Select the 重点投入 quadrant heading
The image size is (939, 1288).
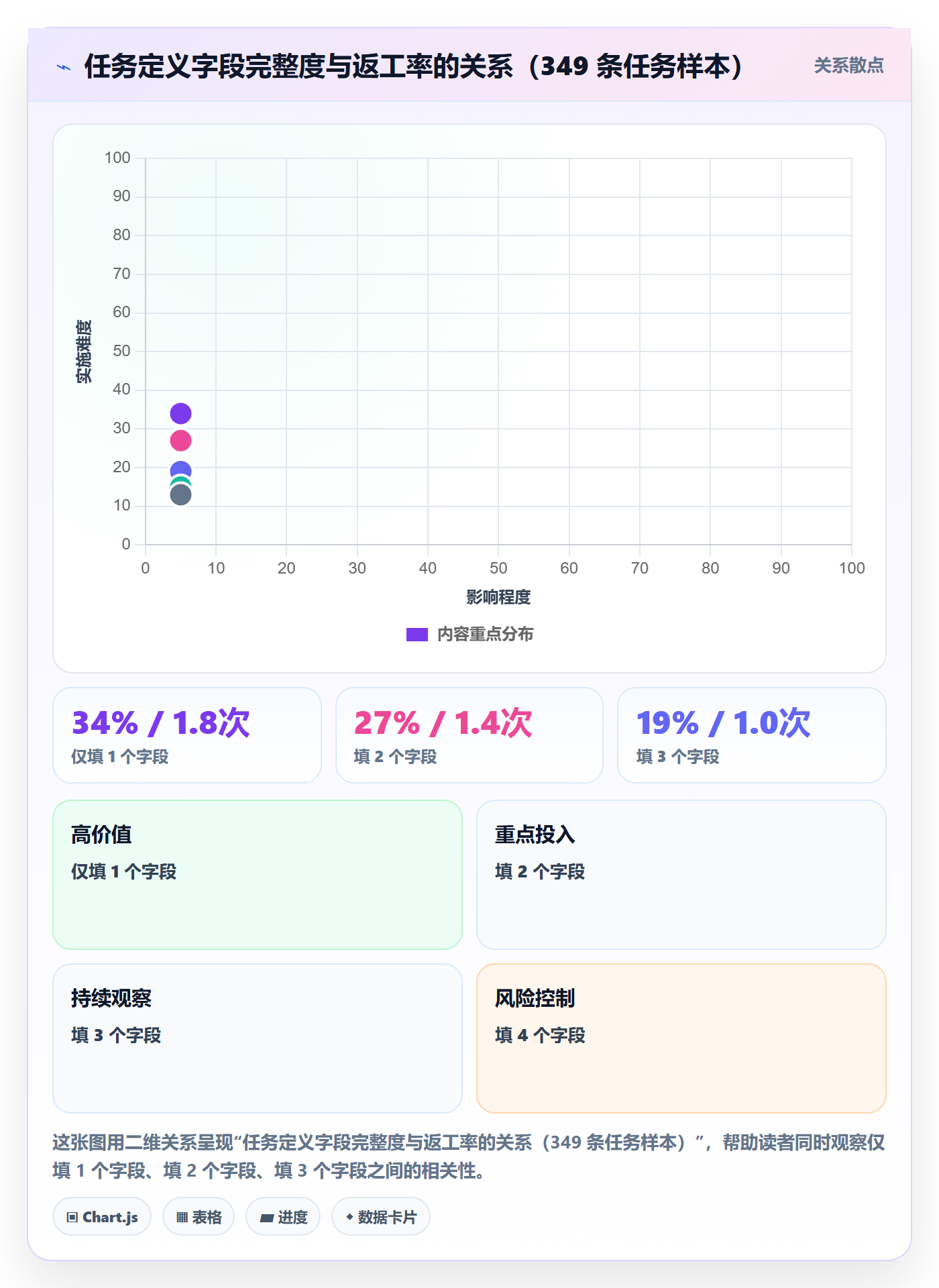tap(535, 835)
